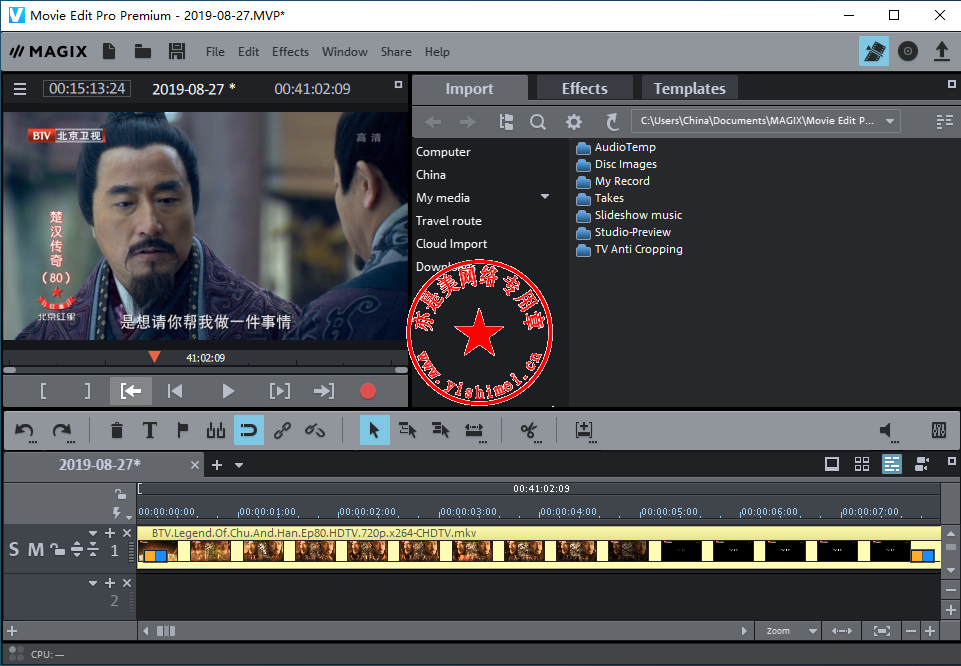The height and width of the screenshot is (666, 961).
Task: Open media pool options gear
Action: pyautogui.click(x=574, y=122)
